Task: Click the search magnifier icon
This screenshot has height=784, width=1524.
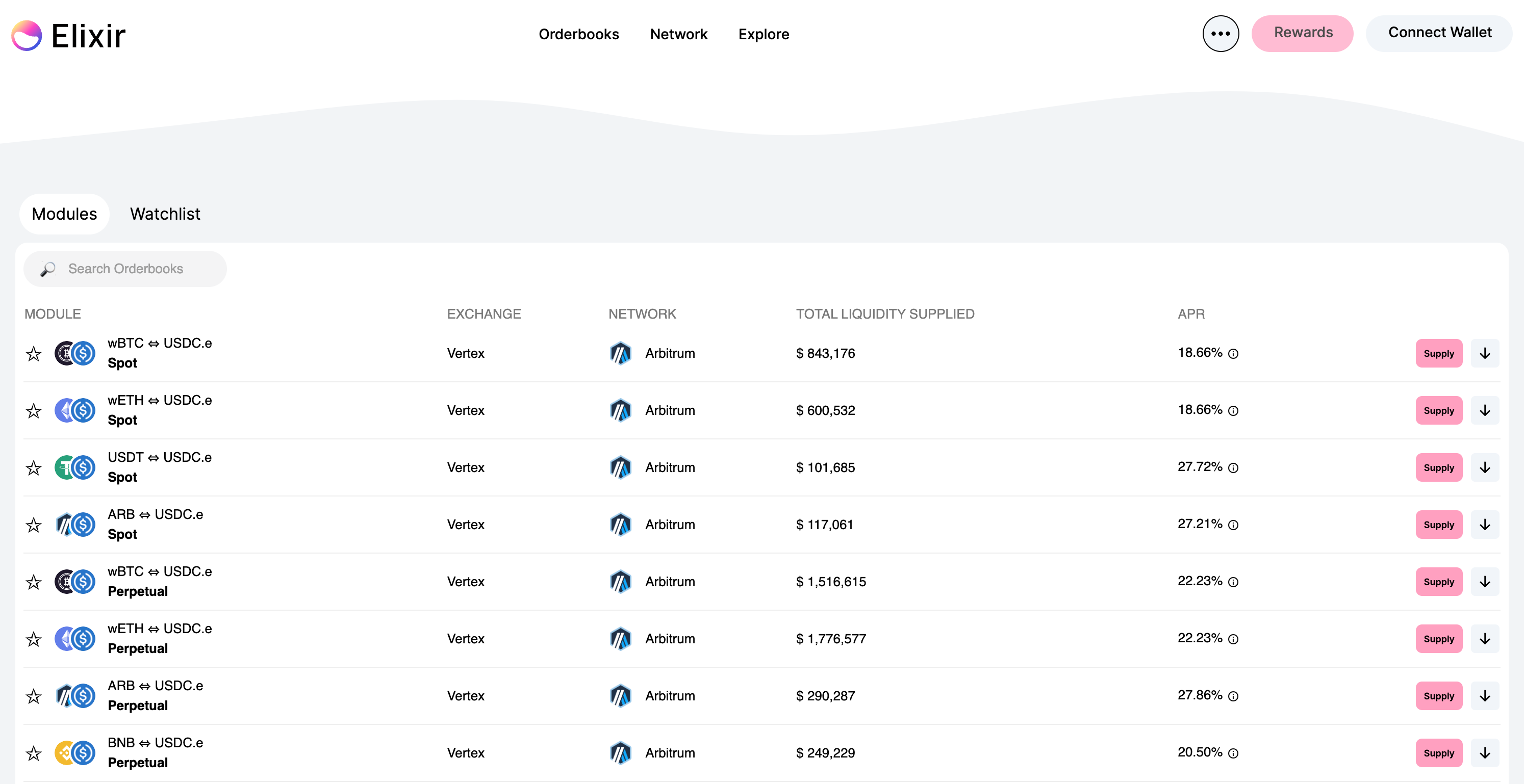Action: coord(48,269)
